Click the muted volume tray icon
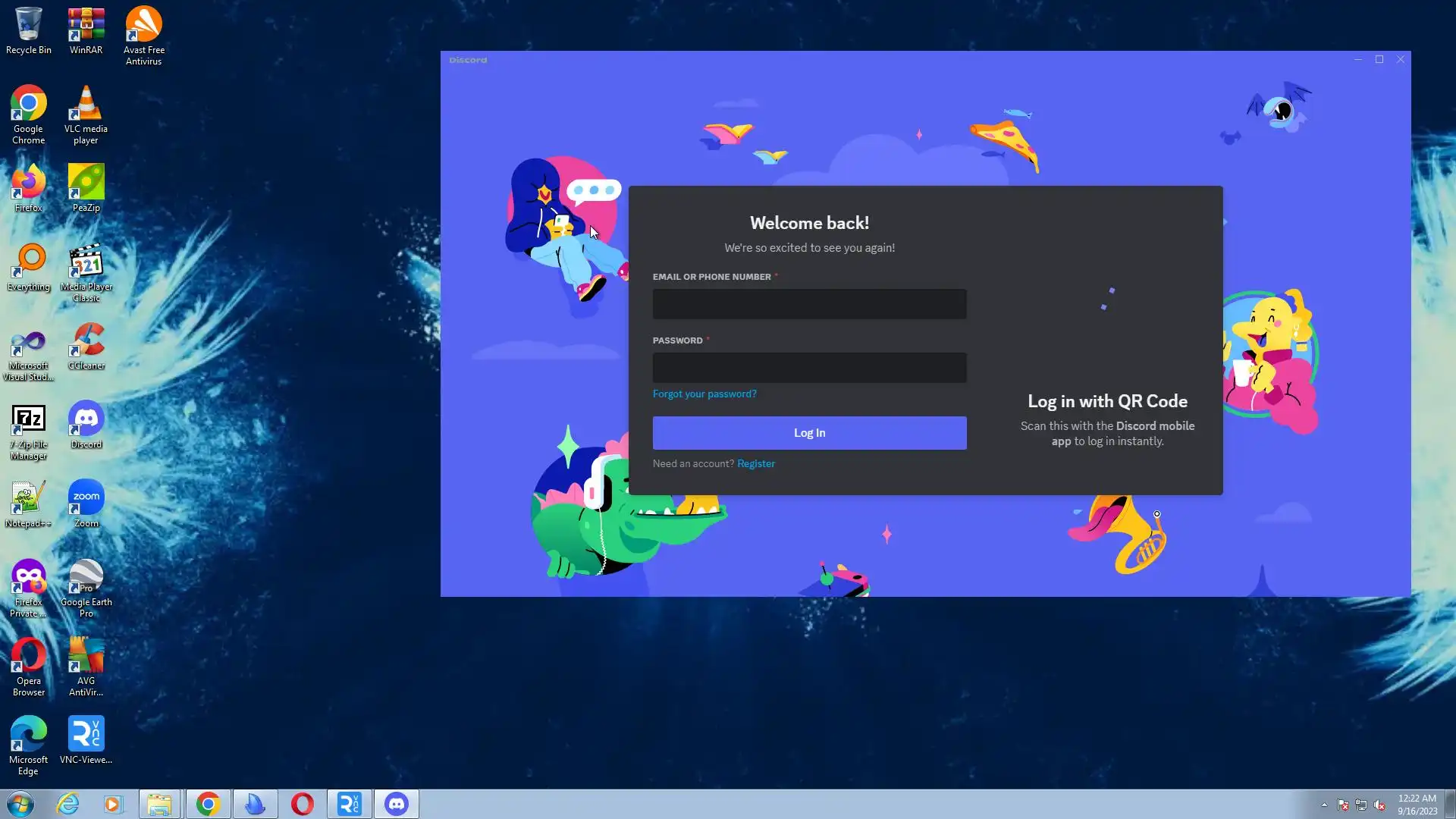Viewport: 1456px width, 819px height. click(1379, 805)
